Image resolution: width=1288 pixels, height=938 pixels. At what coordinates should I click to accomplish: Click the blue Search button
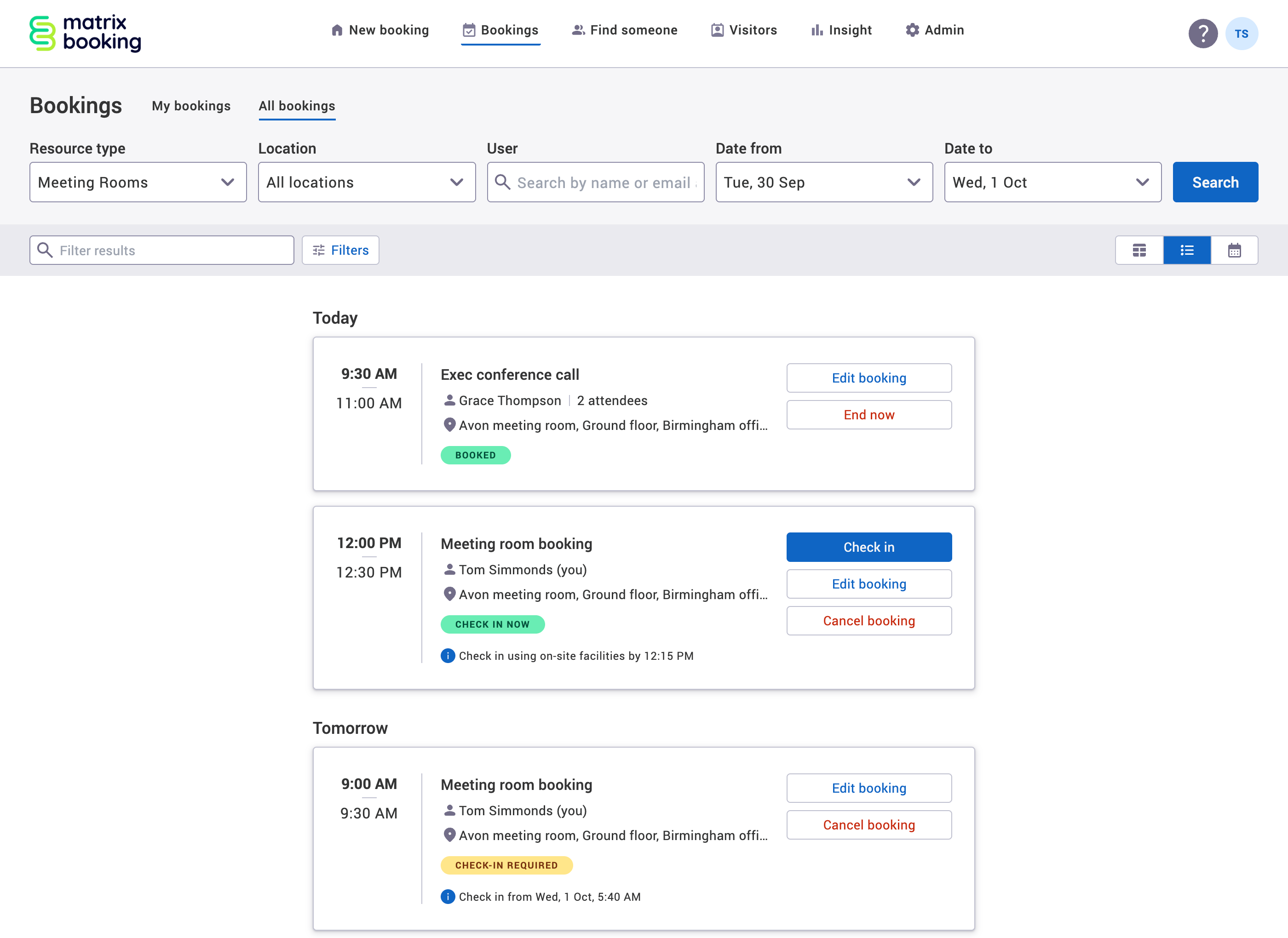1215,182
